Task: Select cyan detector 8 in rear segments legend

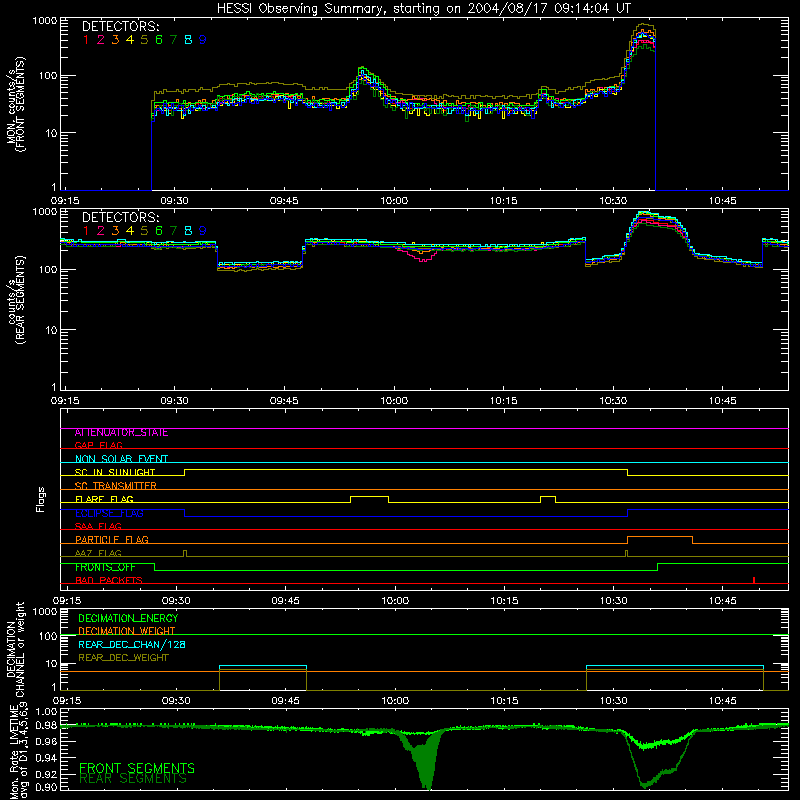Action: tap(188, 231)
